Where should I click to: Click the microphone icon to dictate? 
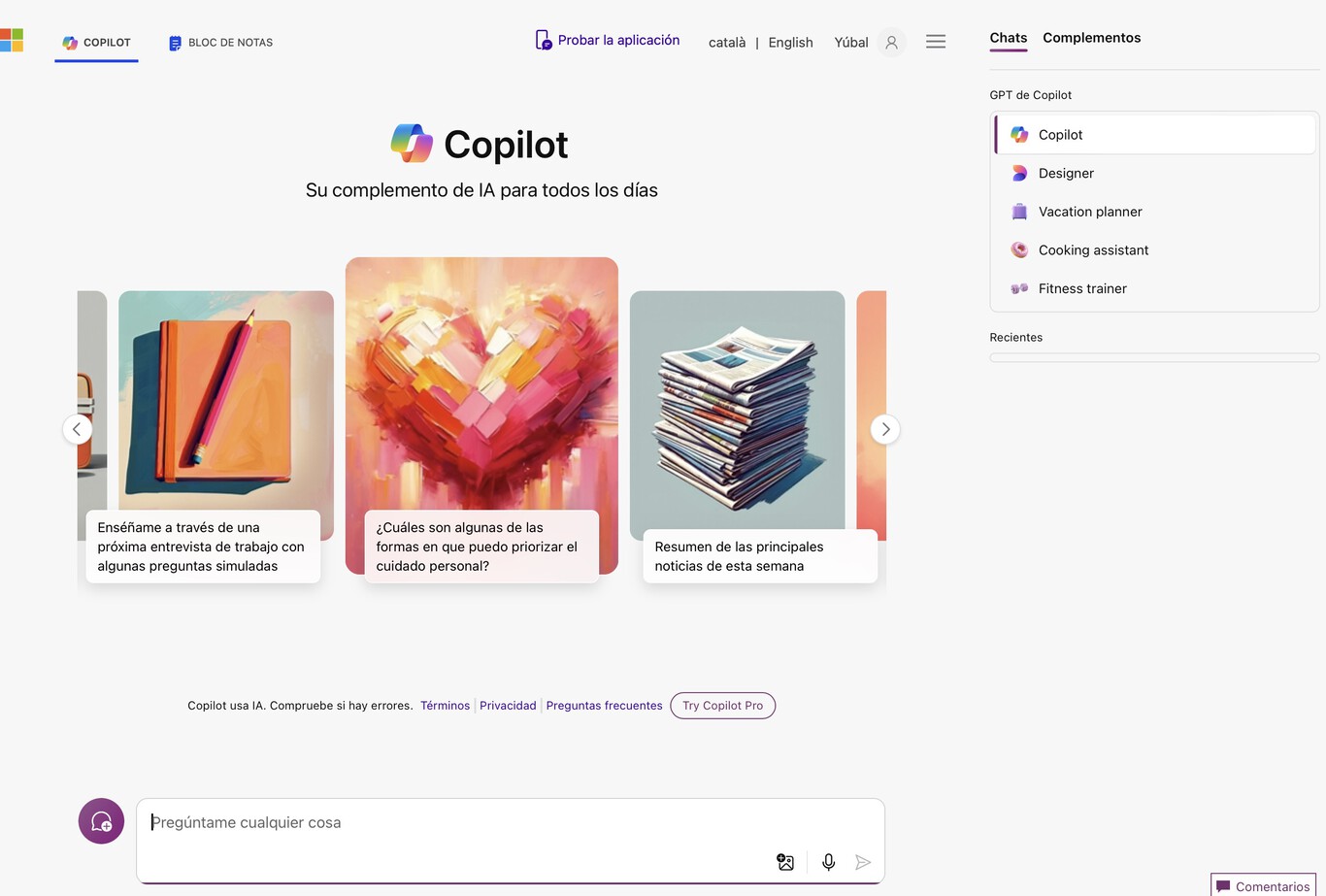(x=828, y=862)
